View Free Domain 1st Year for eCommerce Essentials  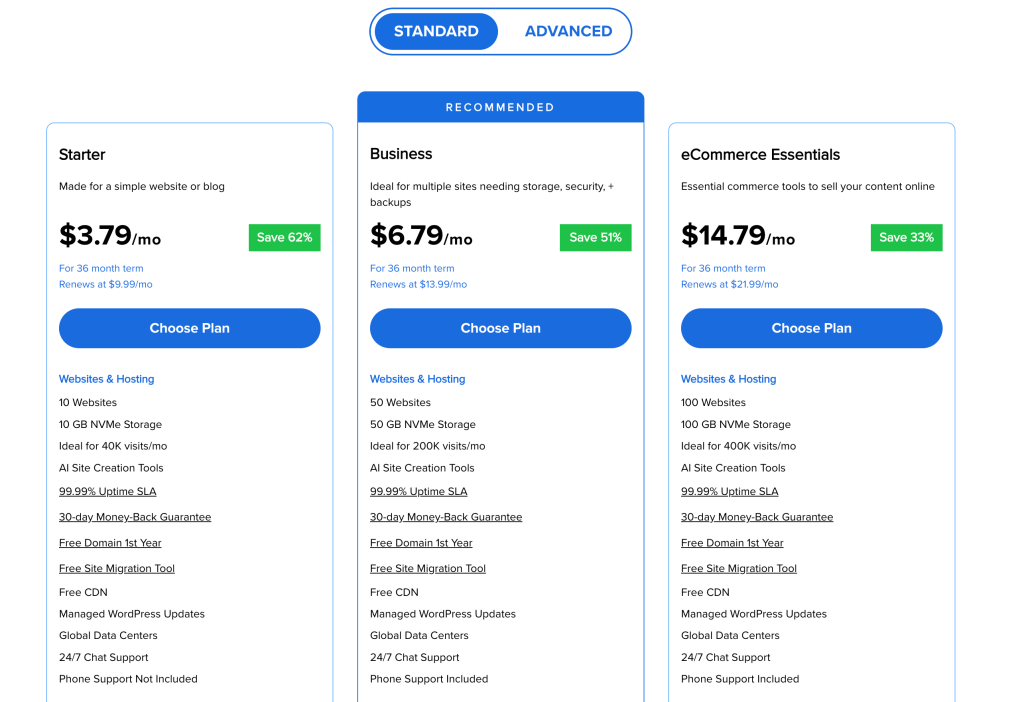click(732, 542)
